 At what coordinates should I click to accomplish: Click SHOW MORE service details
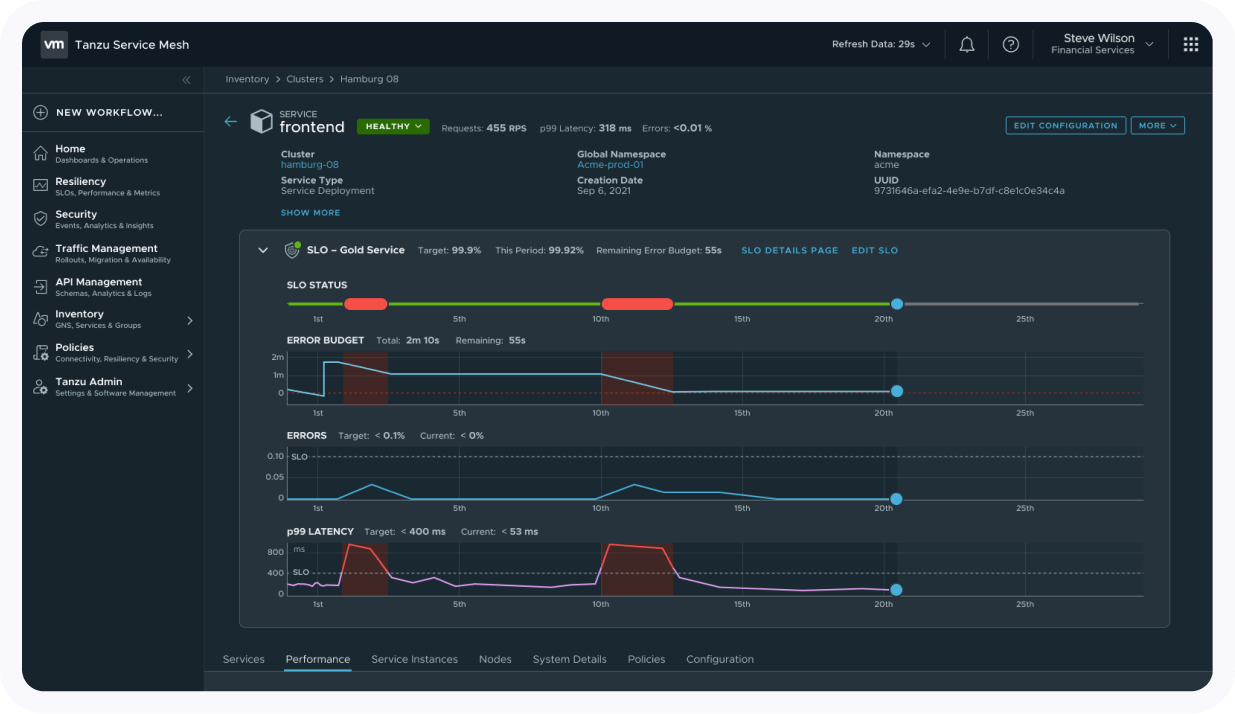click(x=310, y=213)
